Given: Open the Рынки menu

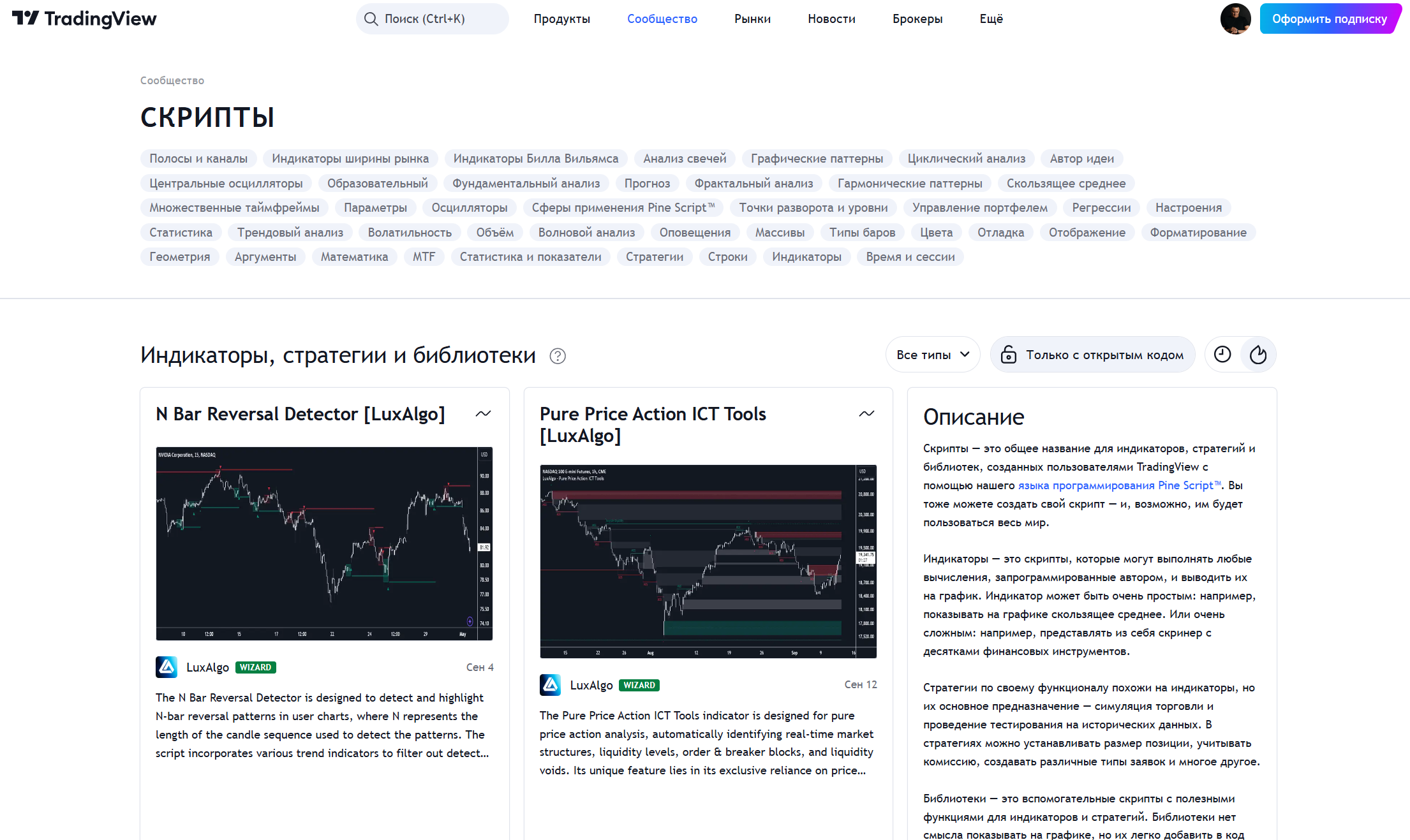Looking at the screenshot, I should coord(752,19).
